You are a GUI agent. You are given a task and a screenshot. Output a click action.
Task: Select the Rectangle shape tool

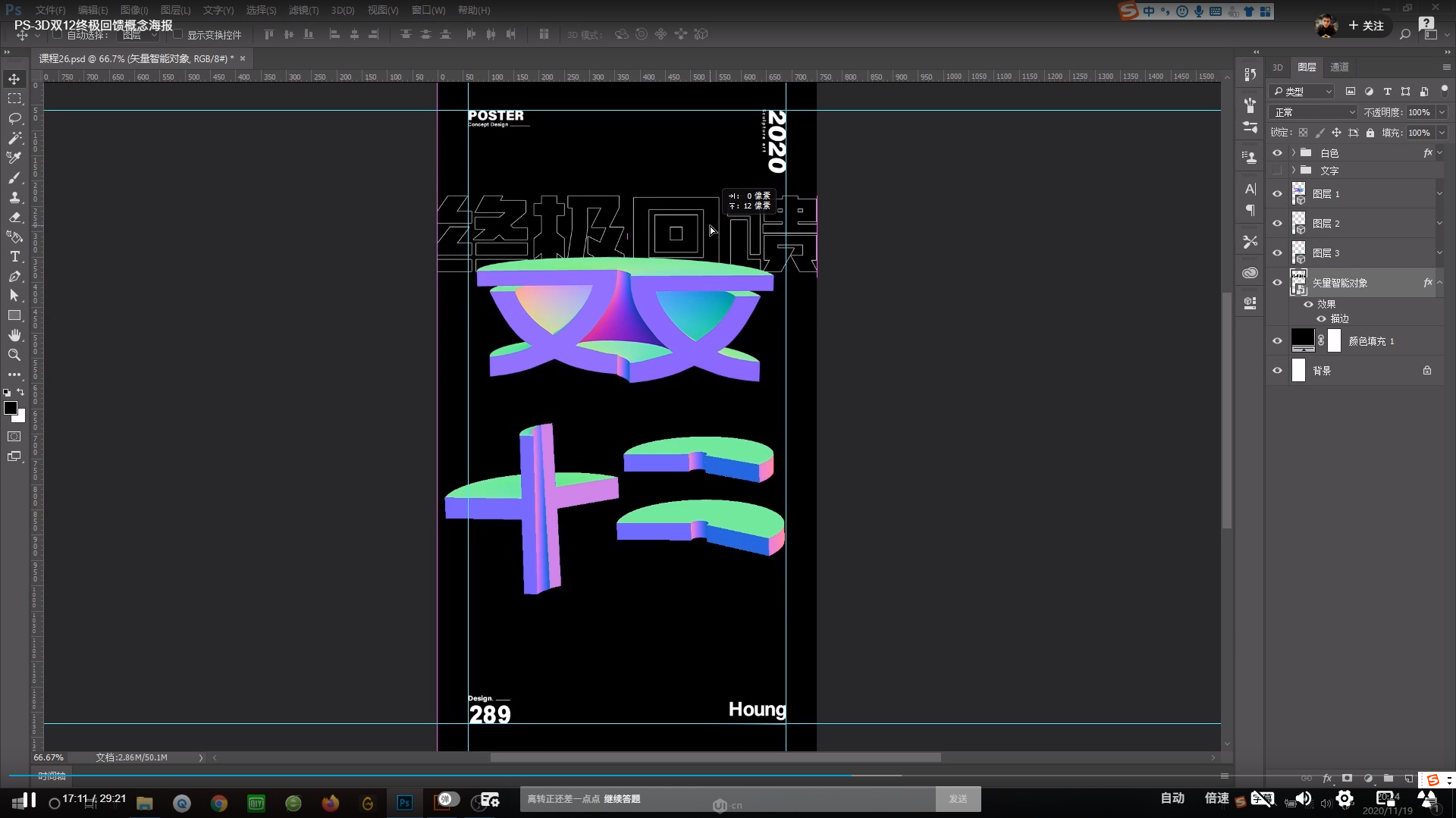[x=14, y=315]
